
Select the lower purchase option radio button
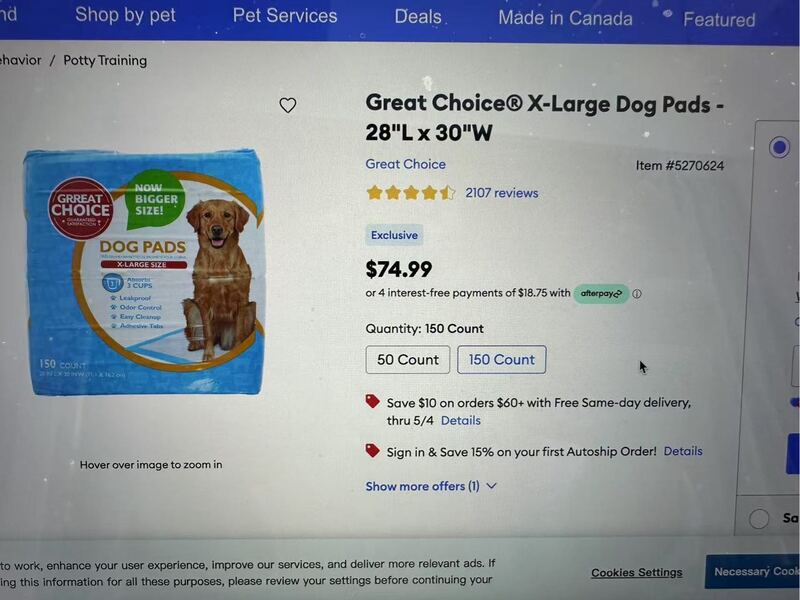point(759,518)
